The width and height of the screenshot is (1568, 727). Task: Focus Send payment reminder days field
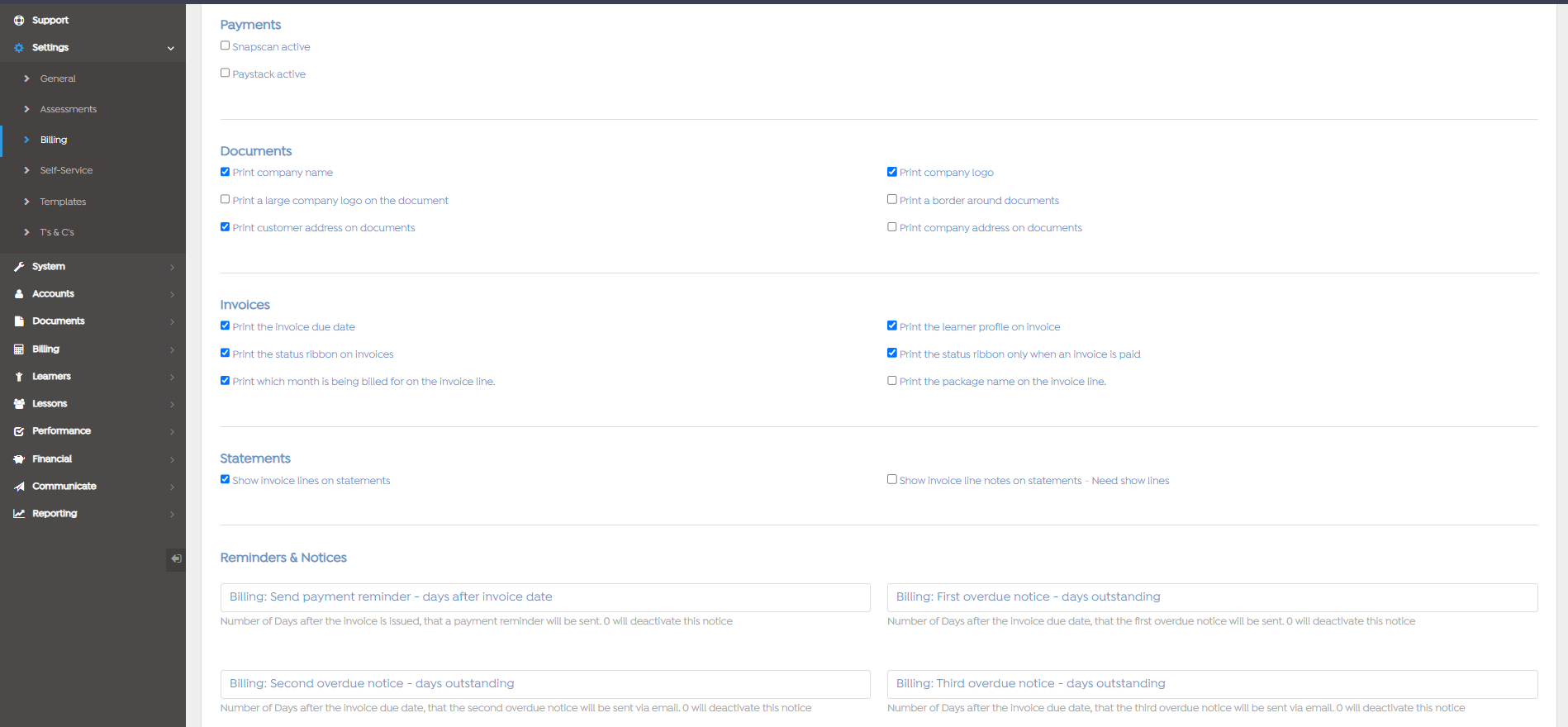[545, 597]
